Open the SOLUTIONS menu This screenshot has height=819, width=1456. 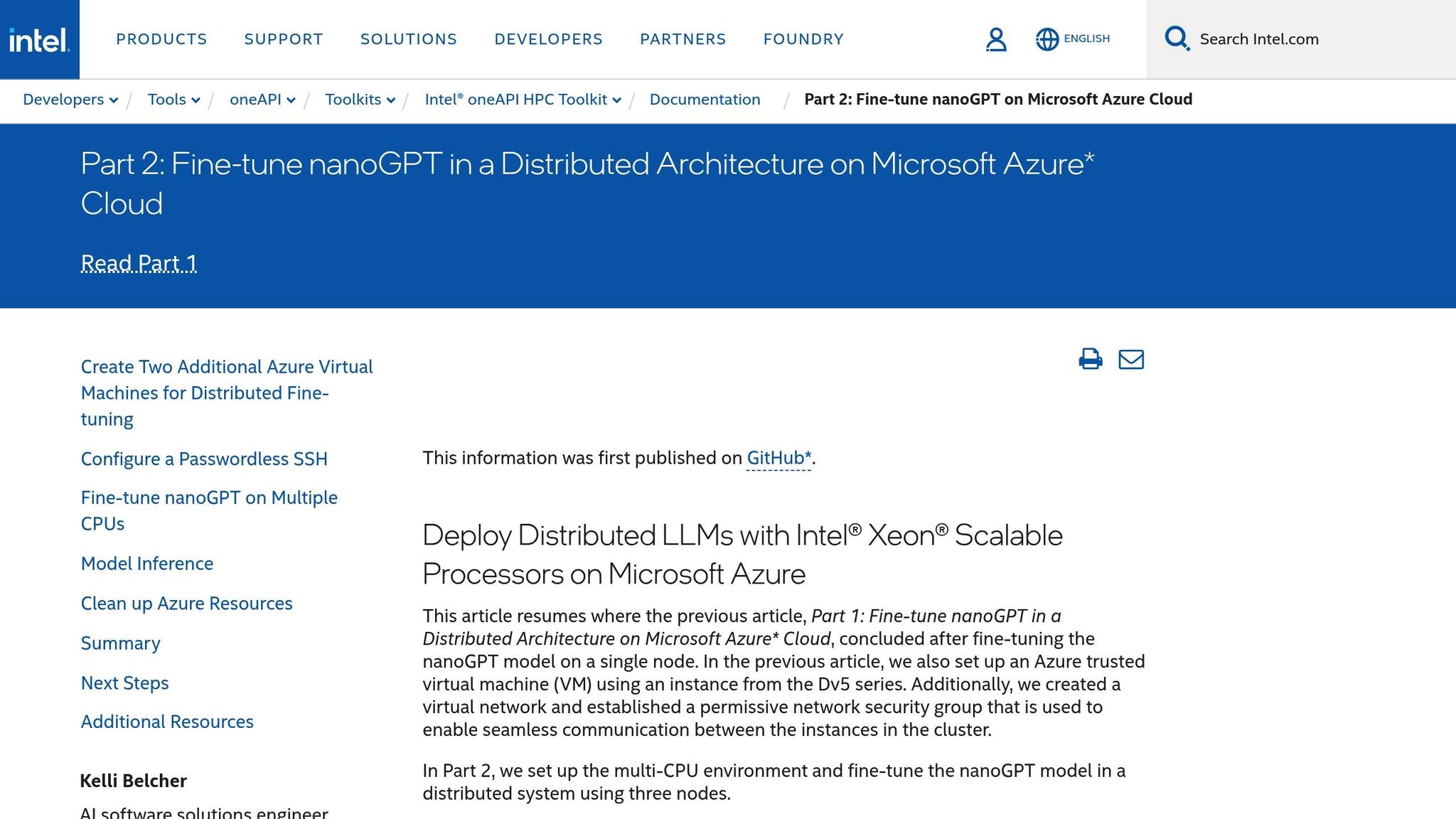[409, 39]
